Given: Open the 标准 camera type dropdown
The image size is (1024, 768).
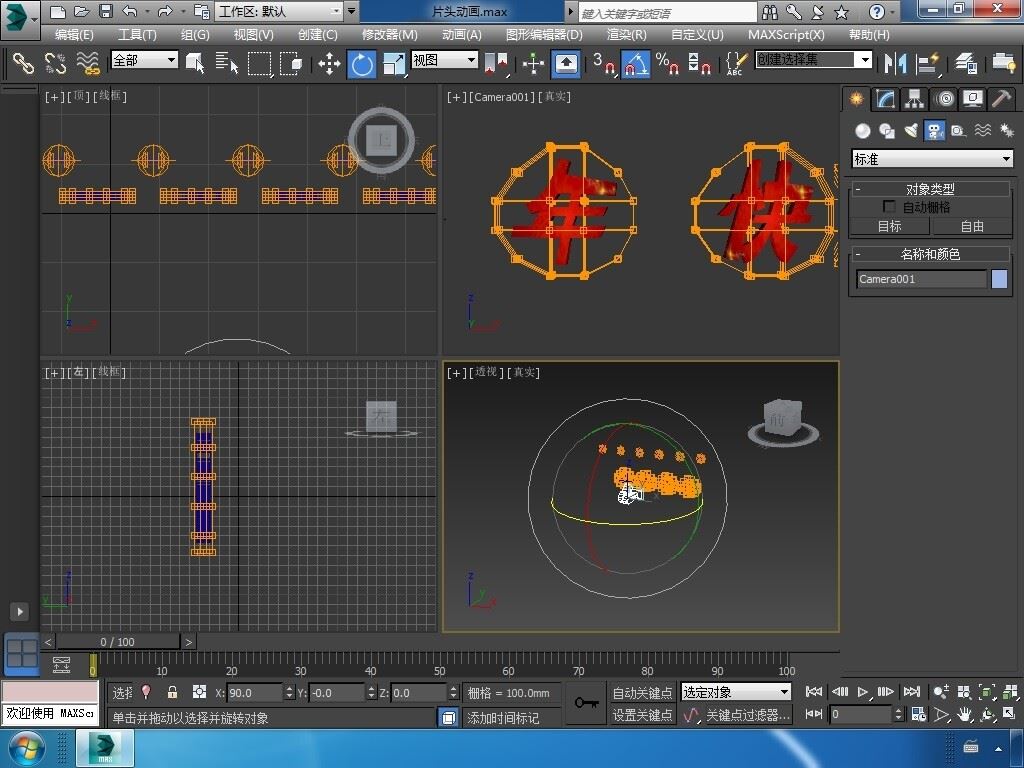Looking at the screenshot, I should coord(933,159).
